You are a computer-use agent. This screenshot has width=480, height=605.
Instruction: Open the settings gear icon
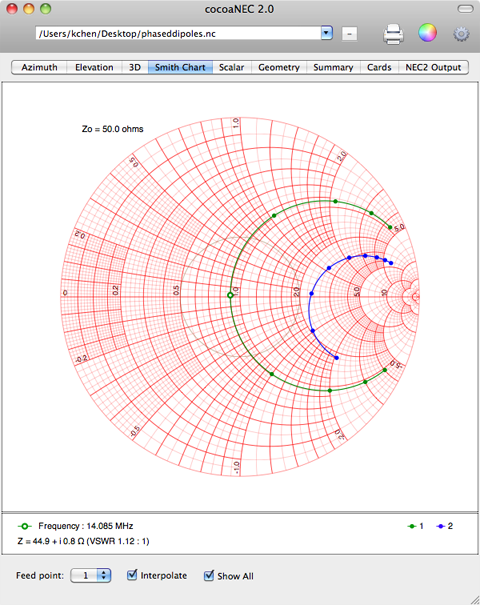pos(461,34)
